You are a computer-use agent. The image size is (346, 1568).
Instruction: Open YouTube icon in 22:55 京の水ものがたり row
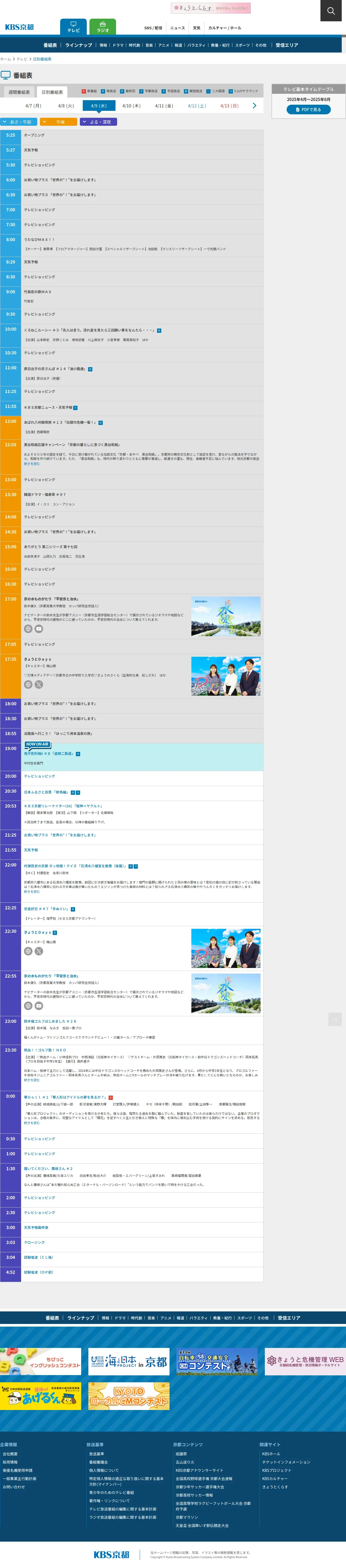pos(39,1006)
